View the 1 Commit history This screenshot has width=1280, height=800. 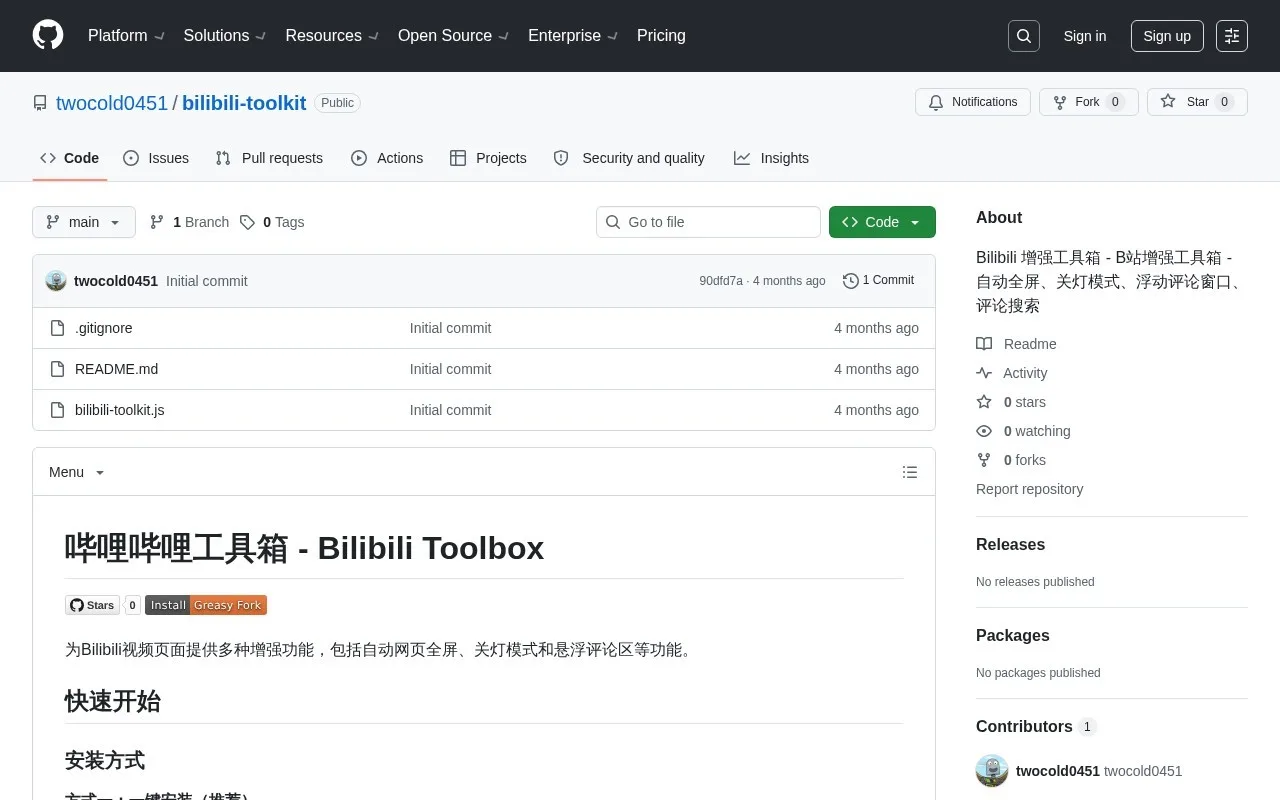click(x=879, y=280)
